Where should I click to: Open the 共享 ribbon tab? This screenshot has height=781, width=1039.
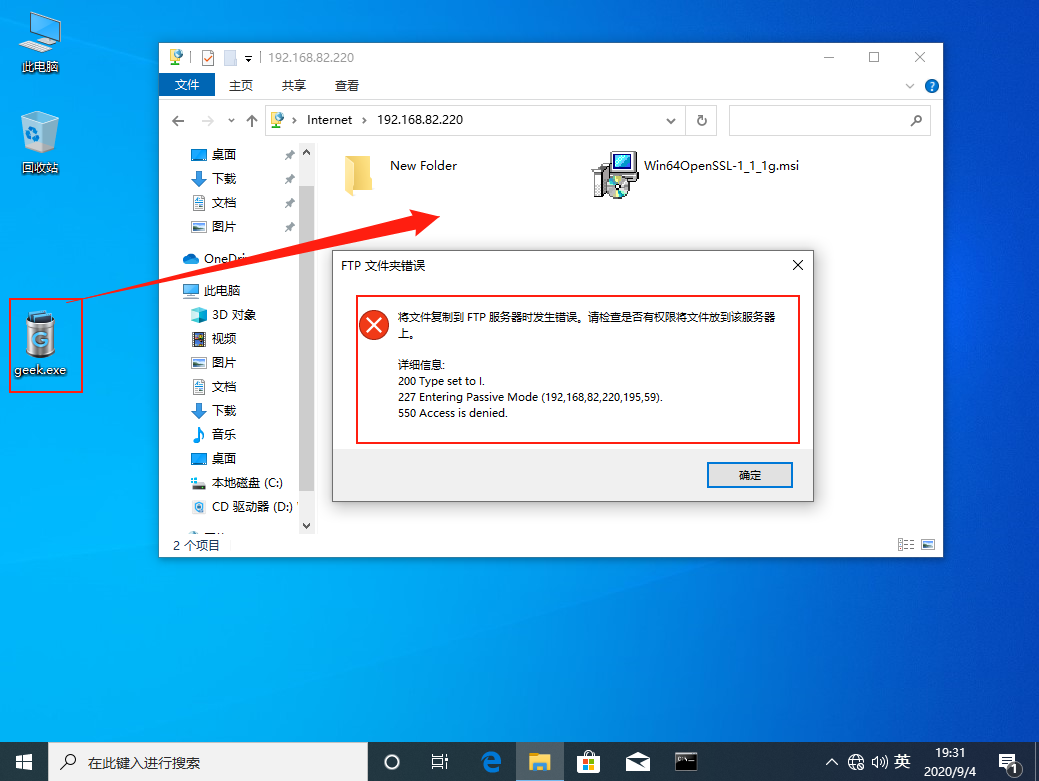[x=294, y=85]
